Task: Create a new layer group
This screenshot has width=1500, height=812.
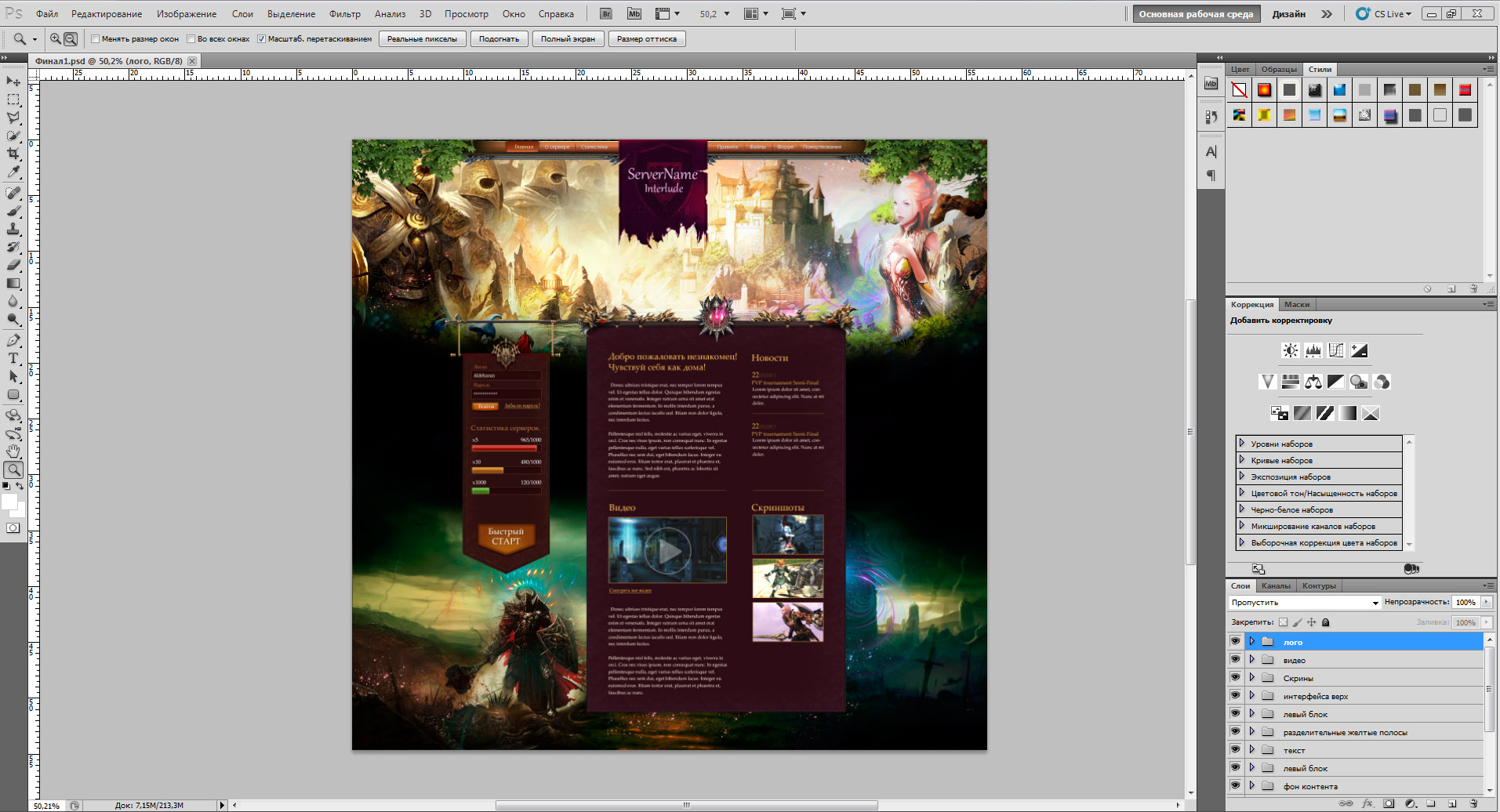Action: 1431,803
